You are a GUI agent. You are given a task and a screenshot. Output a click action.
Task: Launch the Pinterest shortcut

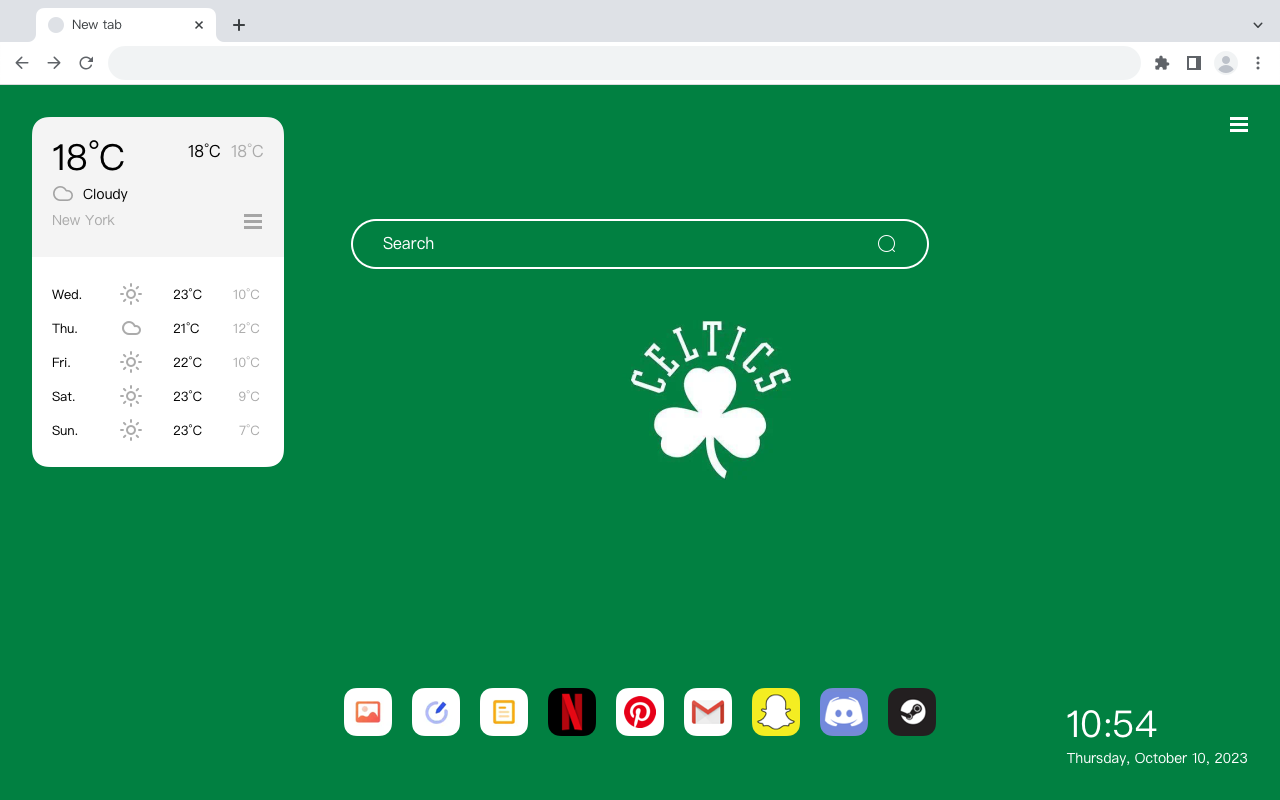640,712
